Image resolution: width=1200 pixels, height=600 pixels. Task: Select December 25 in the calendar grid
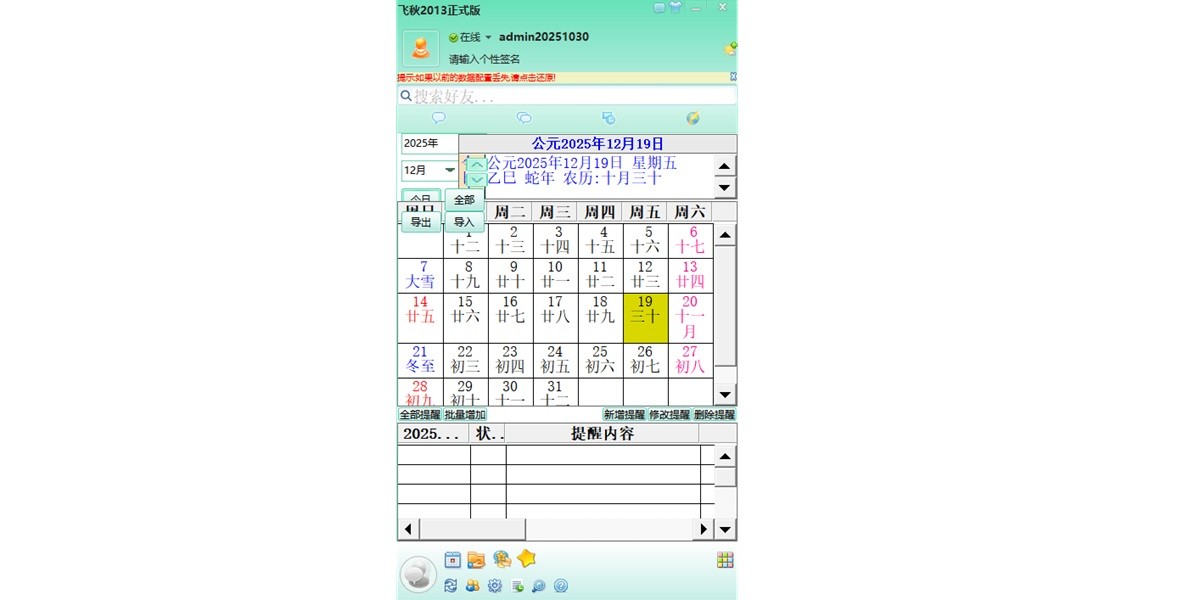[x=599, y=362]
